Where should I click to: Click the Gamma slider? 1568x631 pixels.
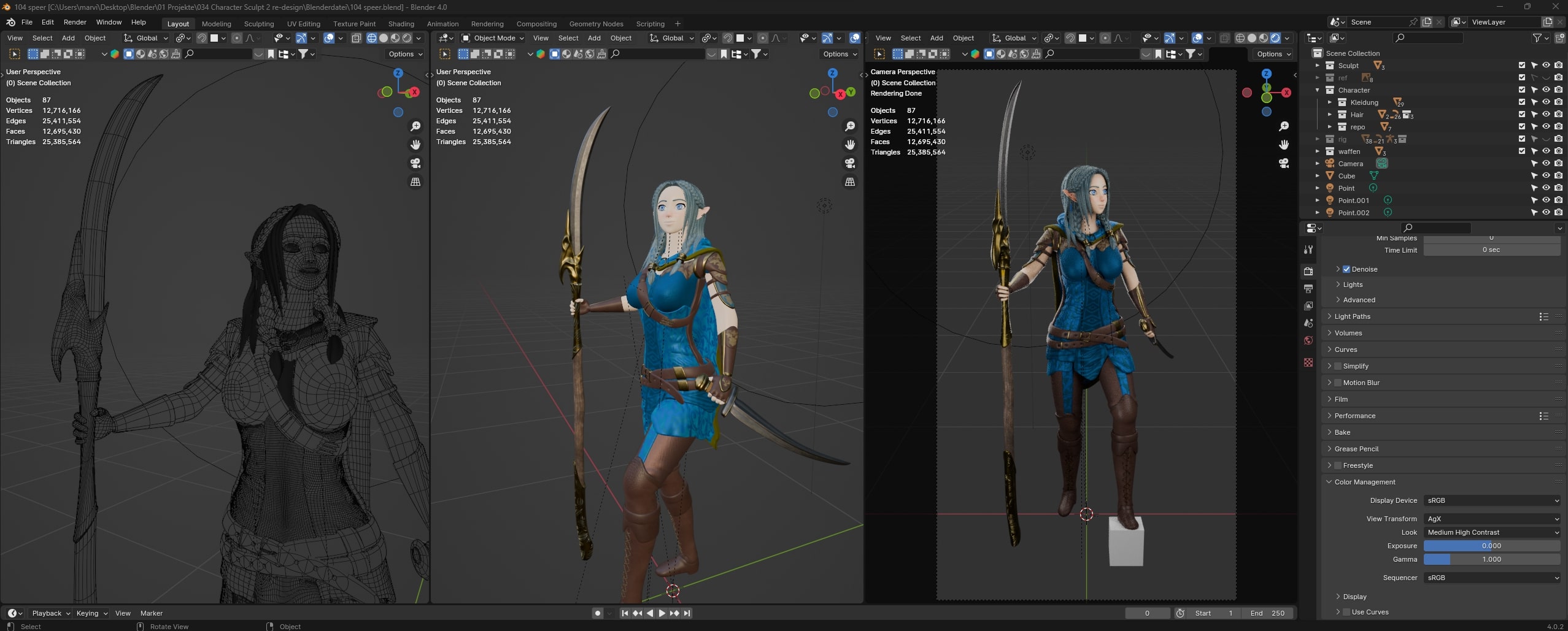pyautogui.click(x=1491, y=559)
